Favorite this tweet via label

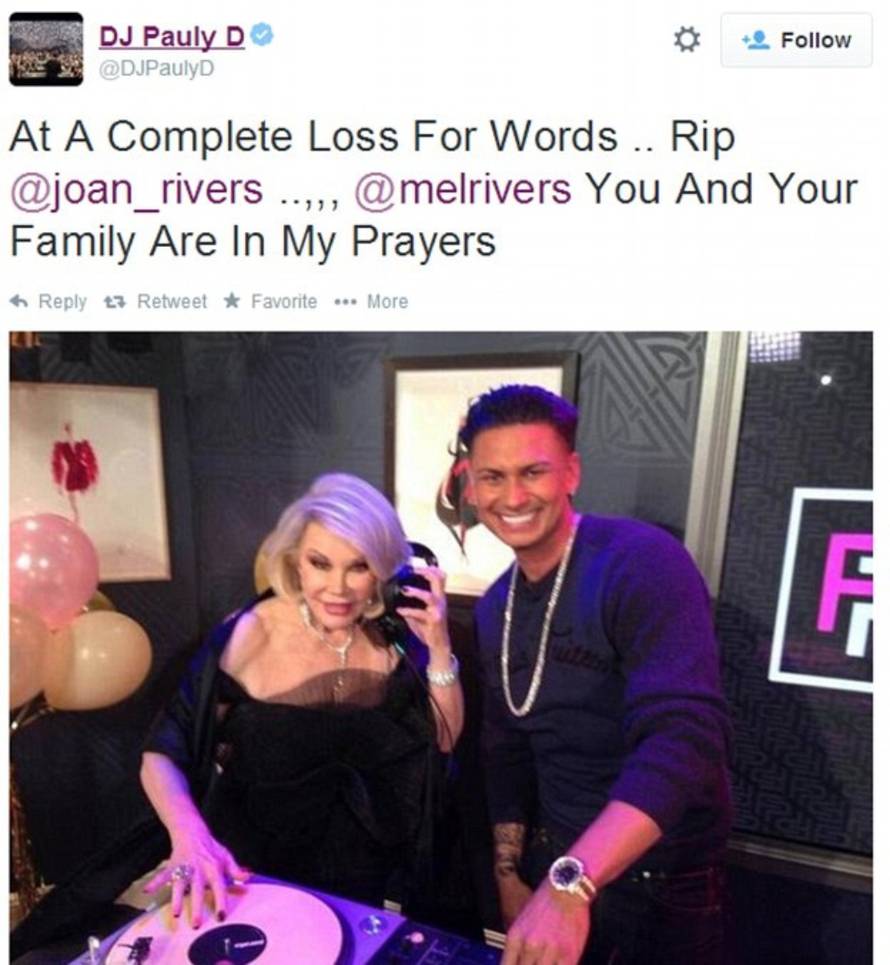(x=284, y=301)
